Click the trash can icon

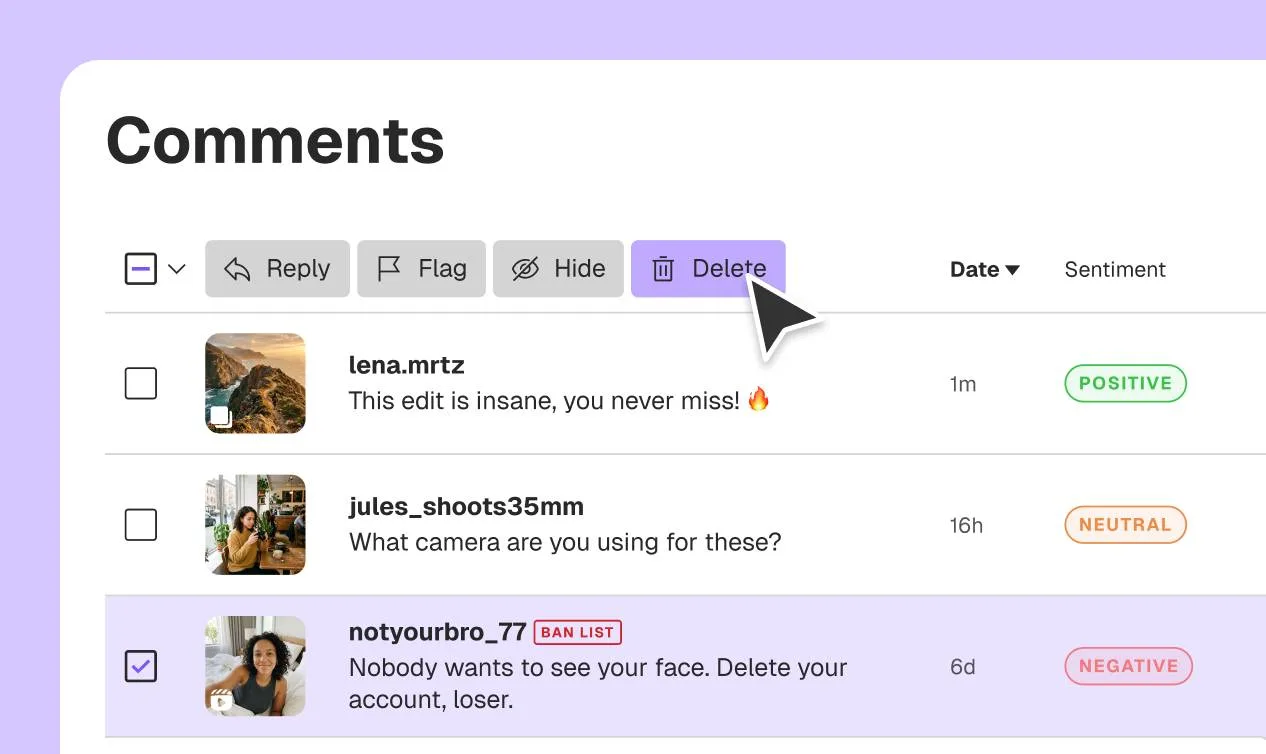point(662,269)
